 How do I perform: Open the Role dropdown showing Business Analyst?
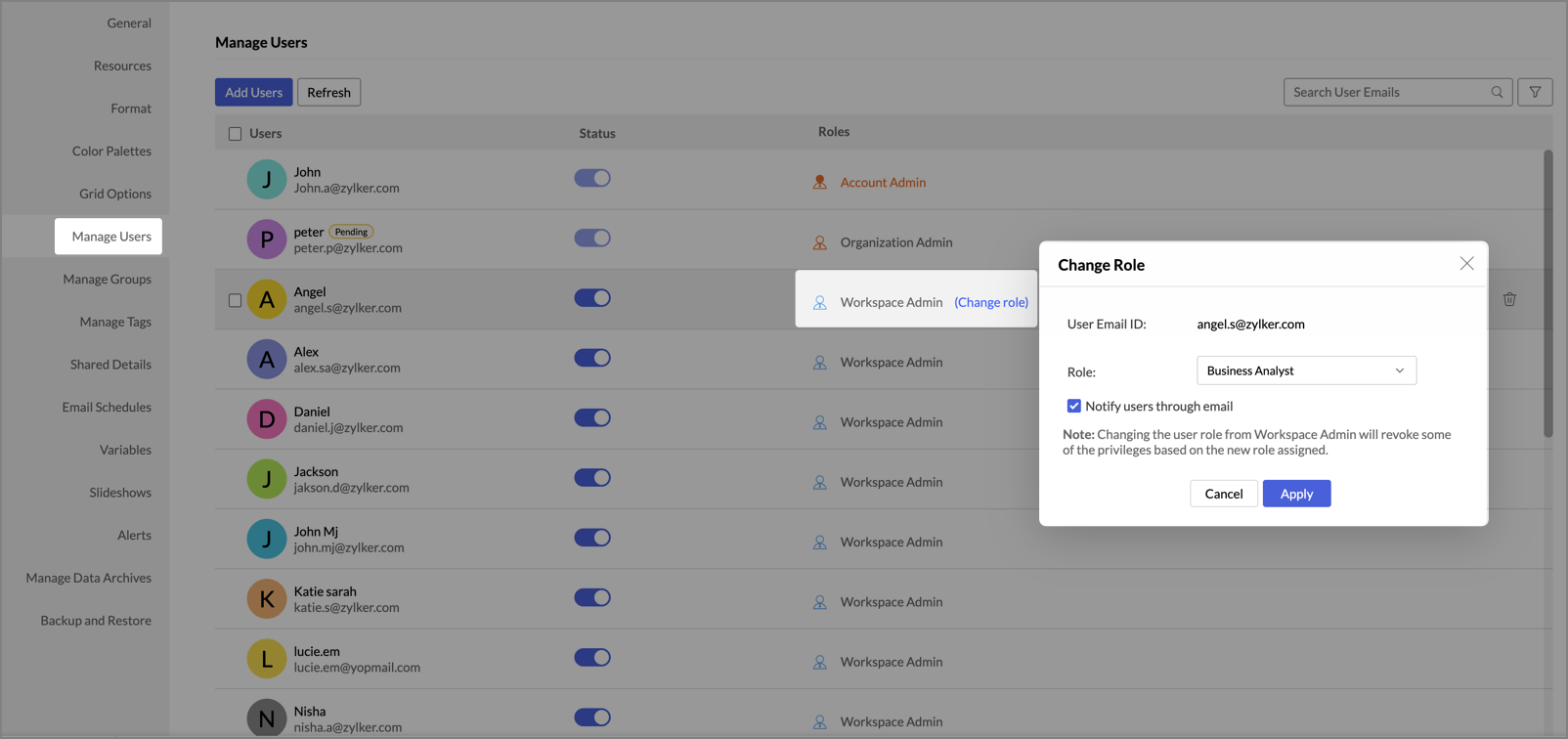pyautogui.click(x=1306, y=370)
